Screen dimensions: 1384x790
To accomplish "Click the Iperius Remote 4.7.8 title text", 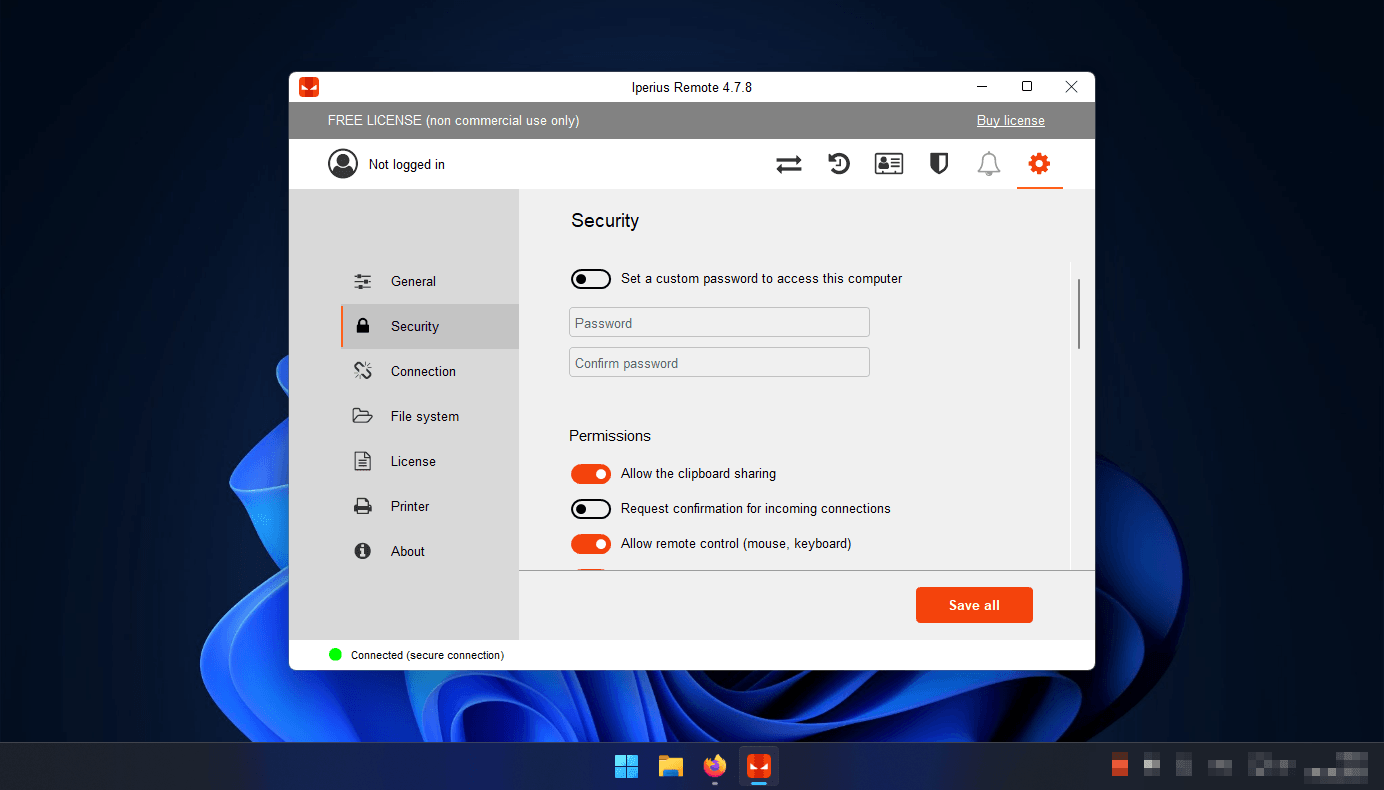I will click(692, 87).
